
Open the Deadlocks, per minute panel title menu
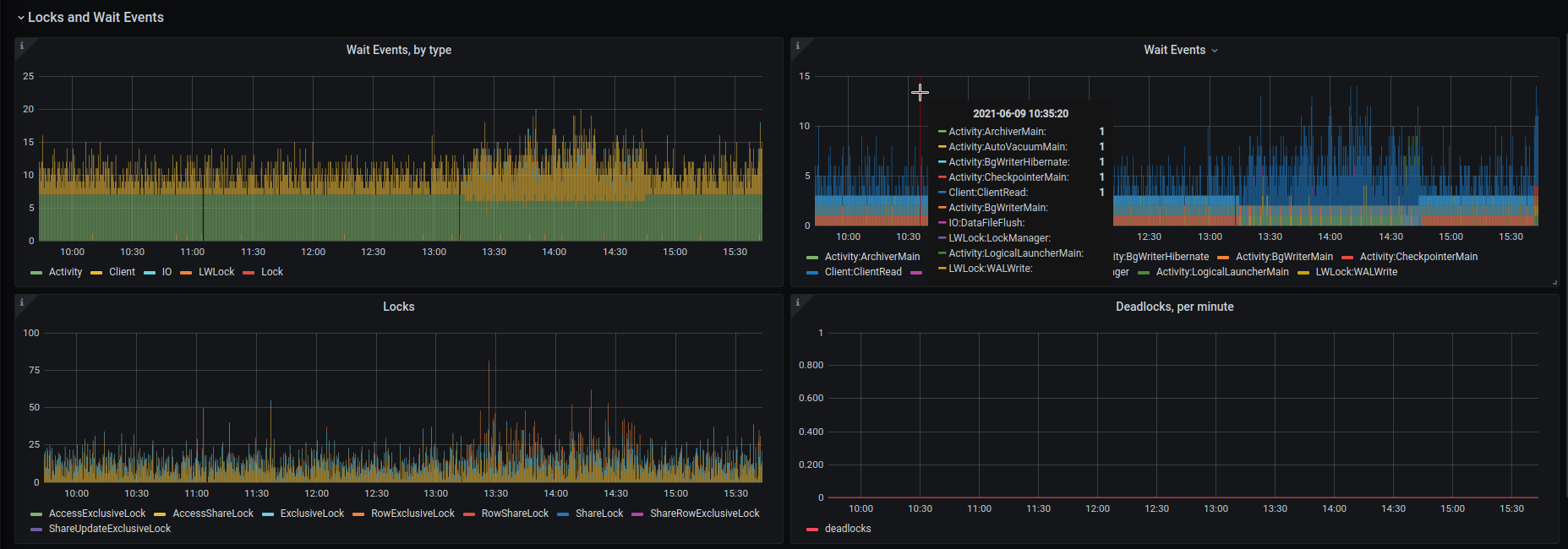pyautogui.click(x=1174, y=307)
